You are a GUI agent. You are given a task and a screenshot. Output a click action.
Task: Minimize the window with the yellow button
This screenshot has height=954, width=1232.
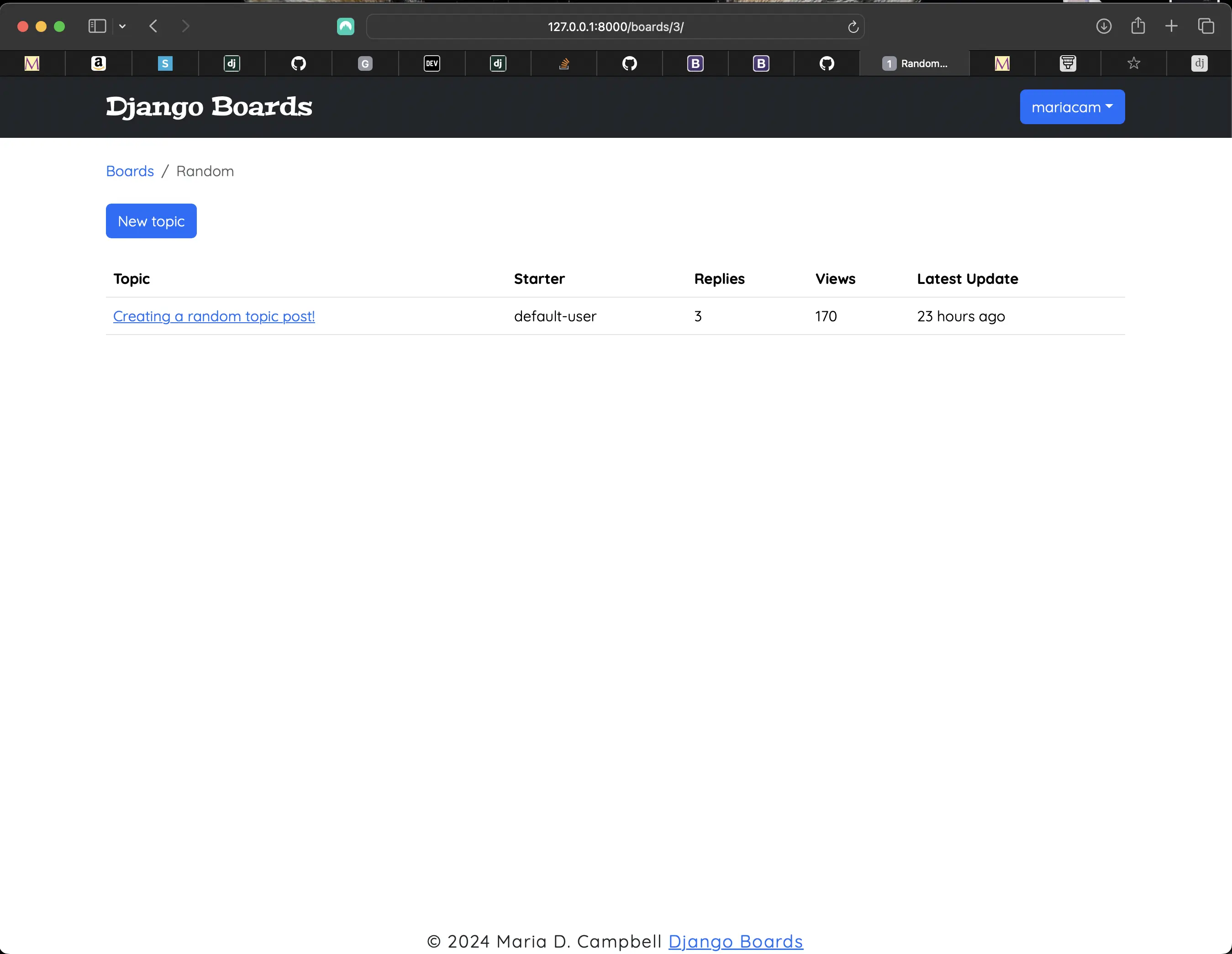point(41,26)
